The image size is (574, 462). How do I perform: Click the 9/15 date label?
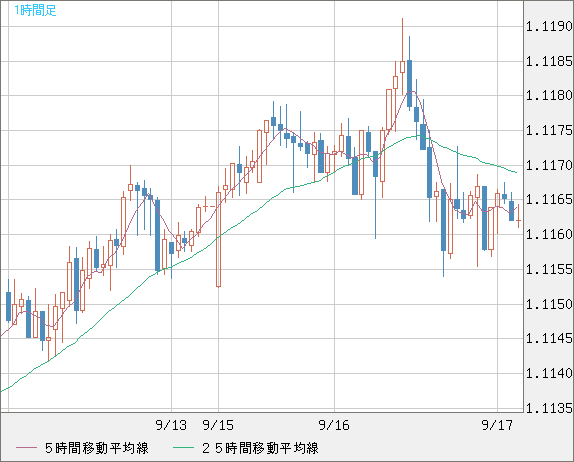[218, 425]
